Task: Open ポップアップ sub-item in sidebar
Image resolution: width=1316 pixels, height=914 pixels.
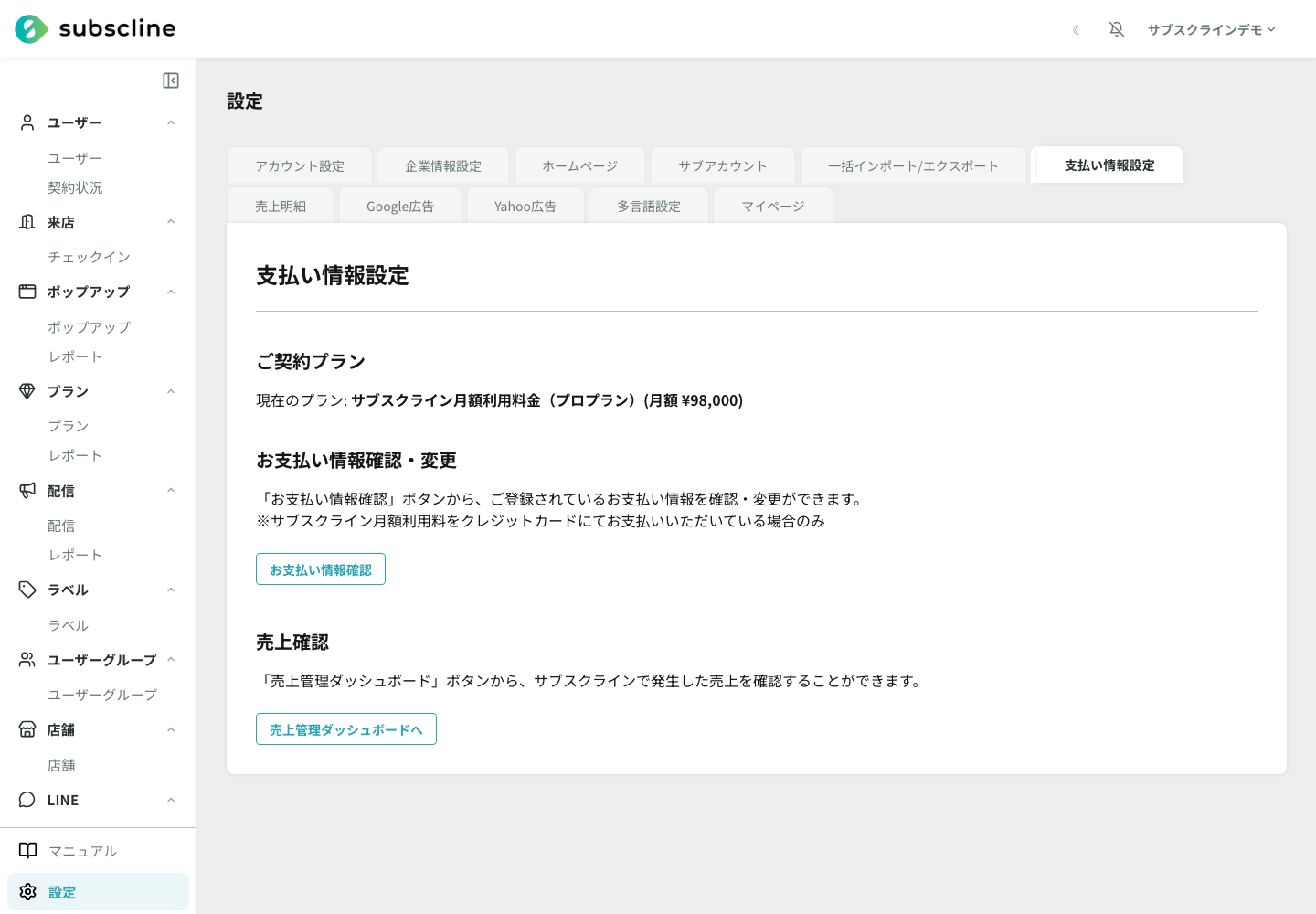Action: [x=89, y=326]
